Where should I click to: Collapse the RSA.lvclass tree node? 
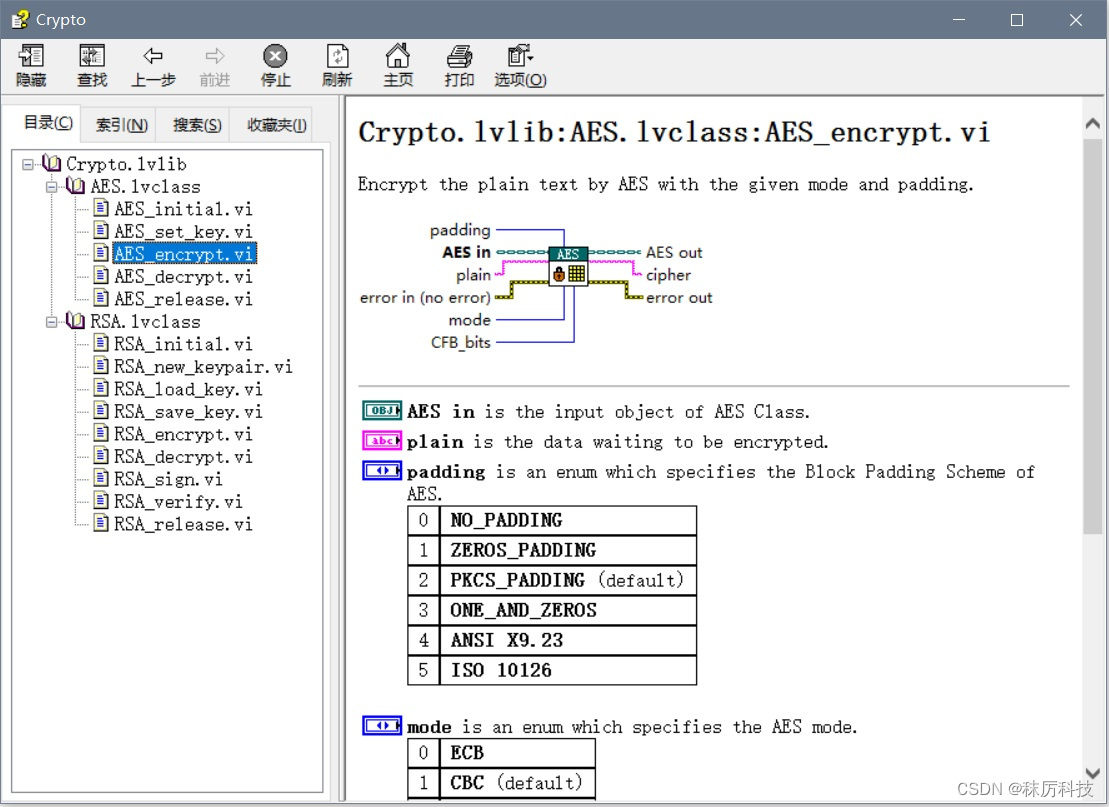pos(52,321)
